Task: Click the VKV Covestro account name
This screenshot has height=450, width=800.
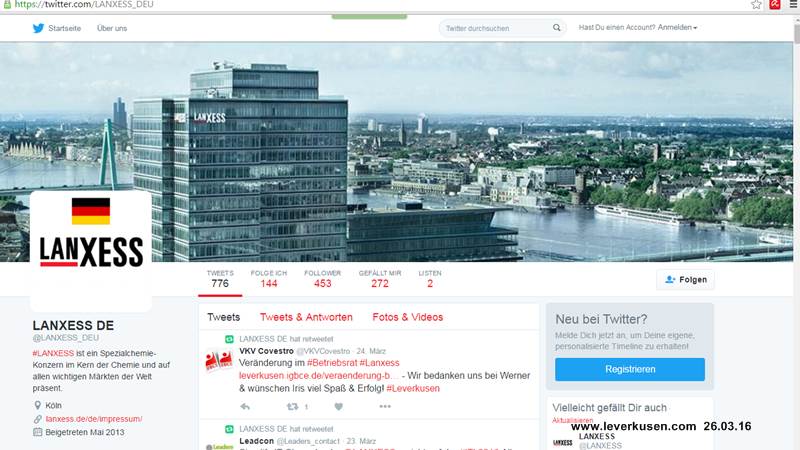Action: pos(266,351)
